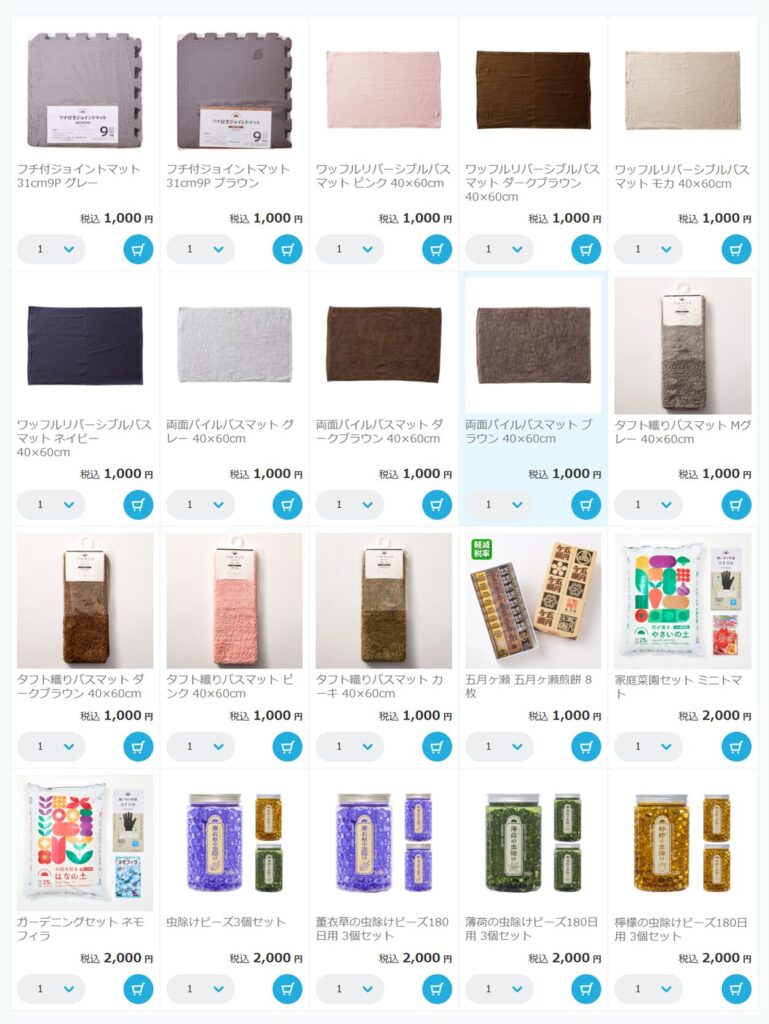Viewport: 769px width, 1024px height.
Task: View 五月ヶ瀬煎餅 product image
Action: click(533, 600)
